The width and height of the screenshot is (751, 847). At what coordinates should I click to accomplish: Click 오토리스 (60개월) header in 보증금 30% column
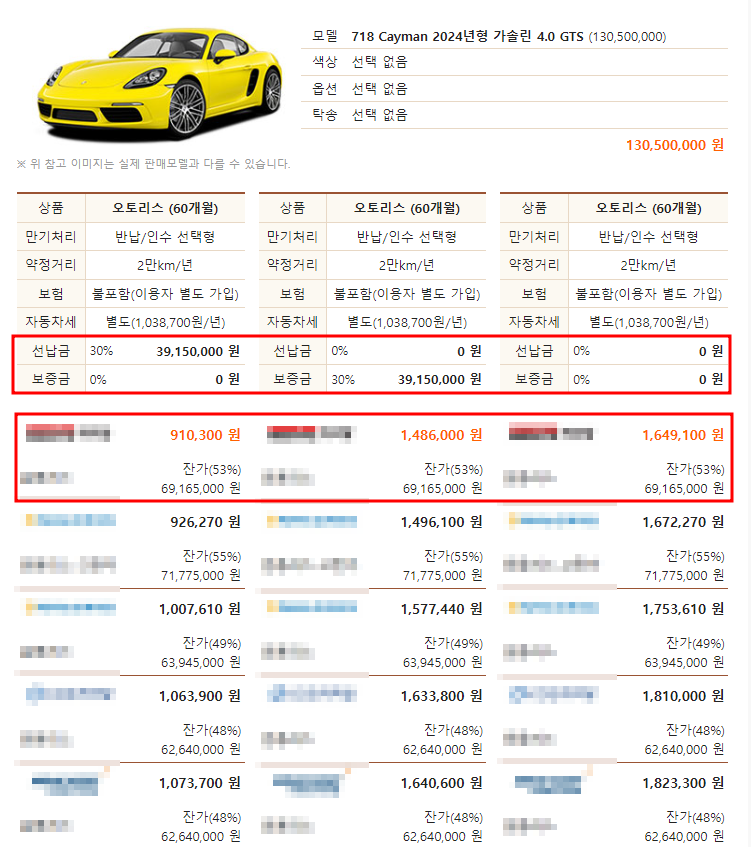(x=407, y=209)
